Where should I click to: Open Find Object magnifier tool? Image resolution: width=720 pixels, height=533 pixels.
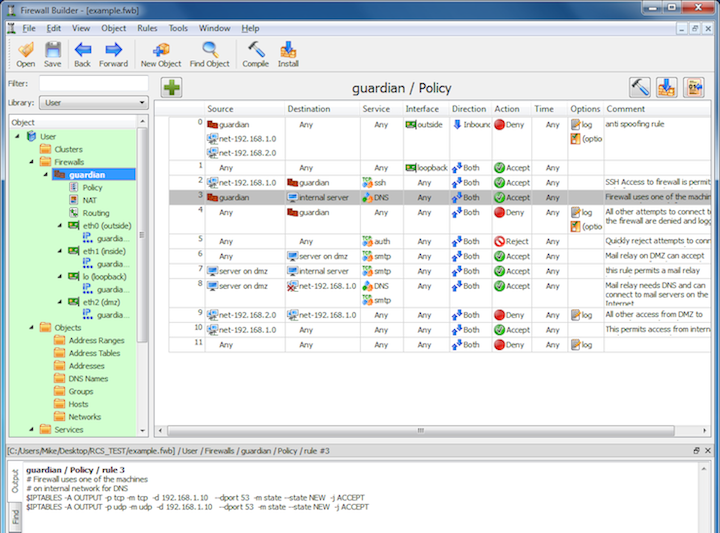(x=210, y=54)
